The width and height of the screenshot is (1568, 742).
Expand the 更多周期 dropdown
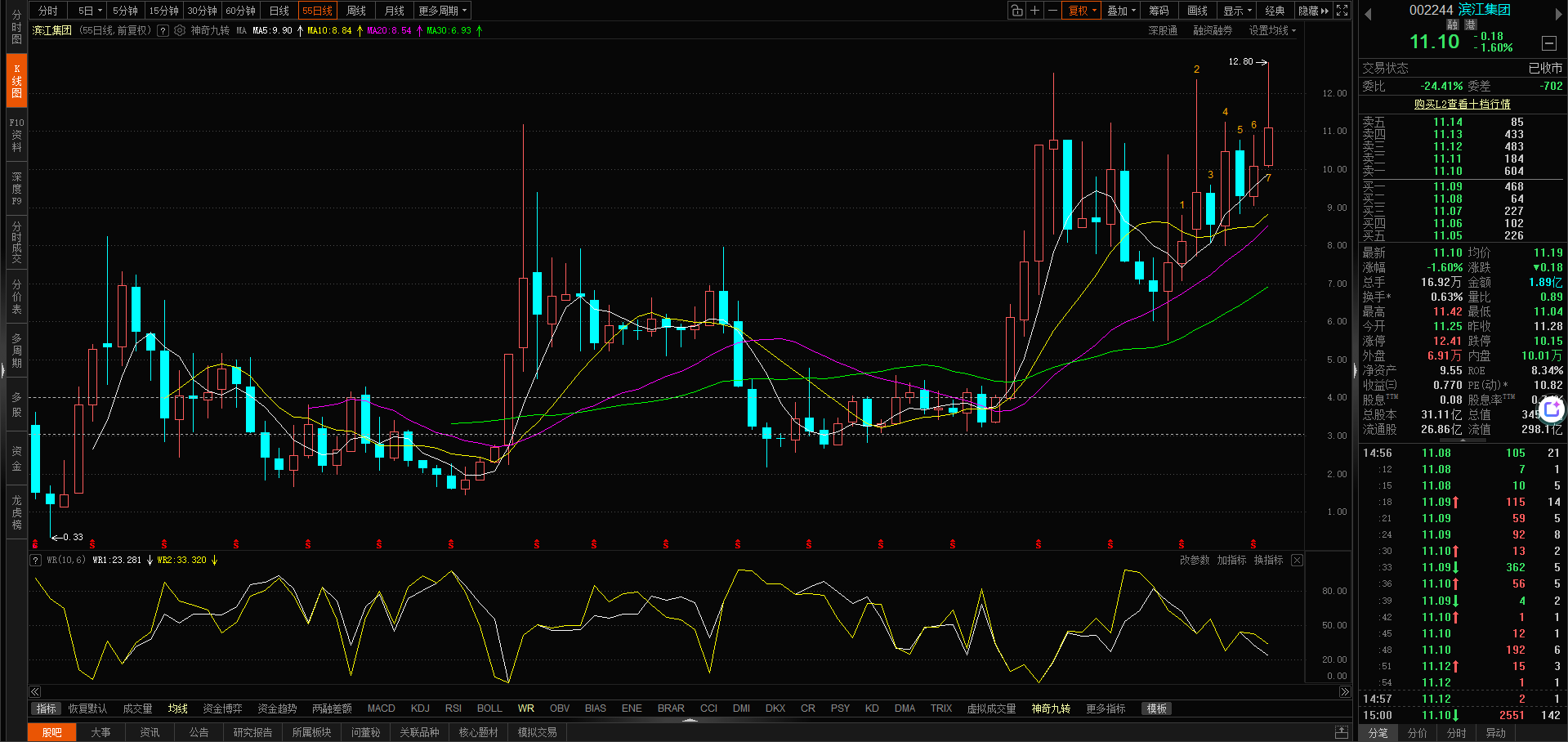442,11
